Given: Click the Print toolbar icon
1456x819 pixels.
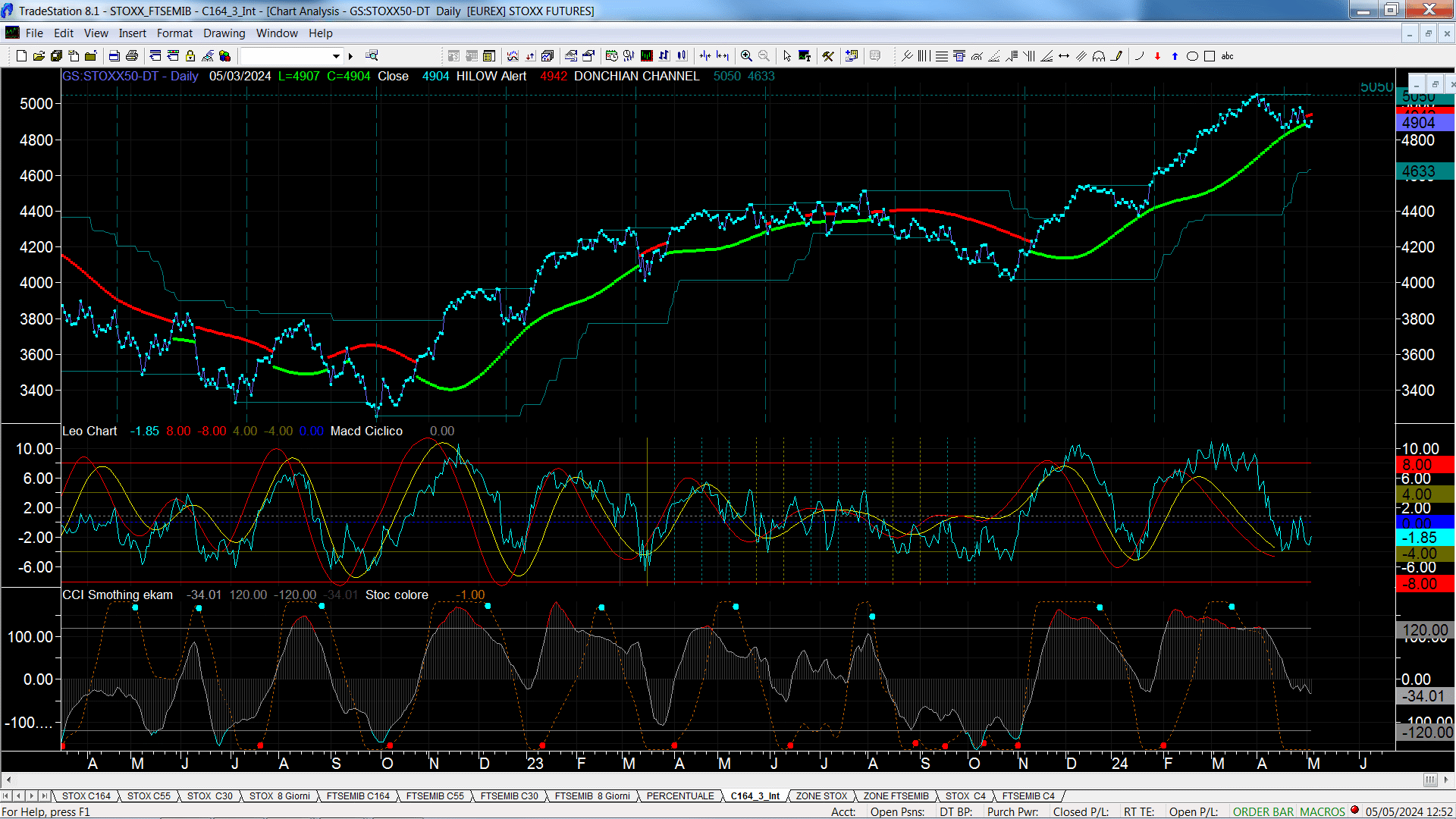Looking at the screenshot, I should [x=132, y=56].
